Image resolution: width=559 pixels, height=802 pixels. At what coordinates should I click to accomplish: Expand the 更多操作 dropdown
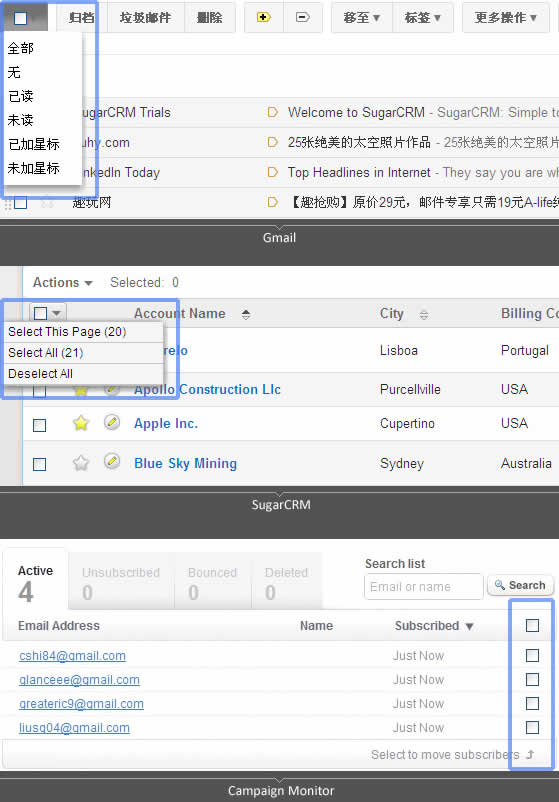506,18
